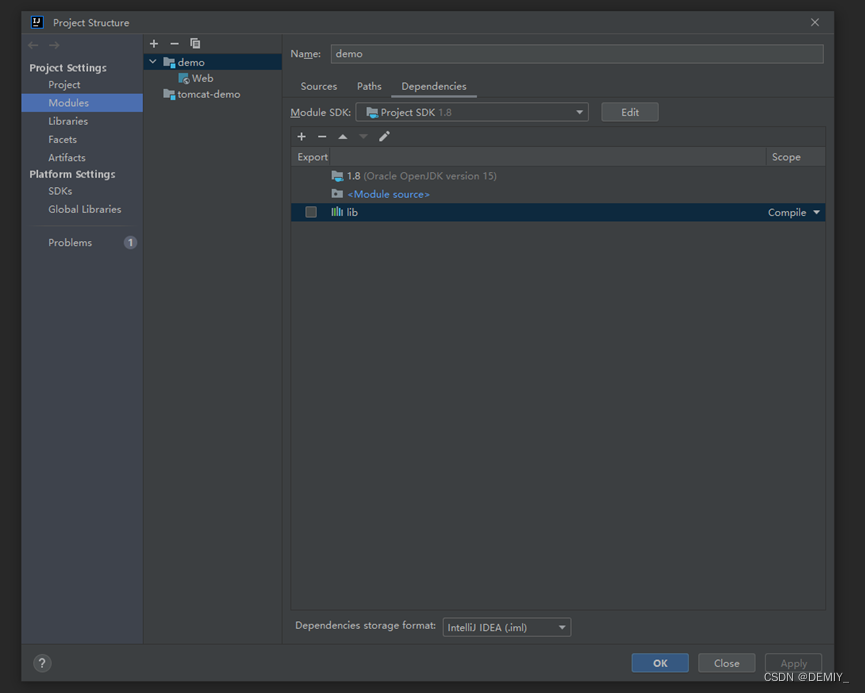Image resolution: width=865 pixels, height=693 pixels.
Task: Navigate back with the left arrow
Action: pos(33,45)
